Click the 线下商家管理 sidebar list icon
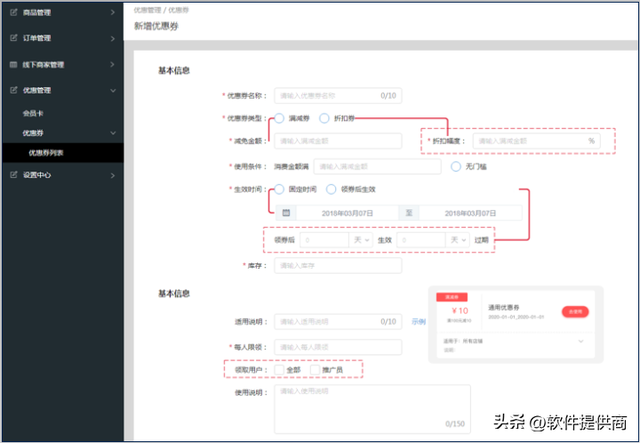The width and height of the screenshot is (640, 443). 13,65
